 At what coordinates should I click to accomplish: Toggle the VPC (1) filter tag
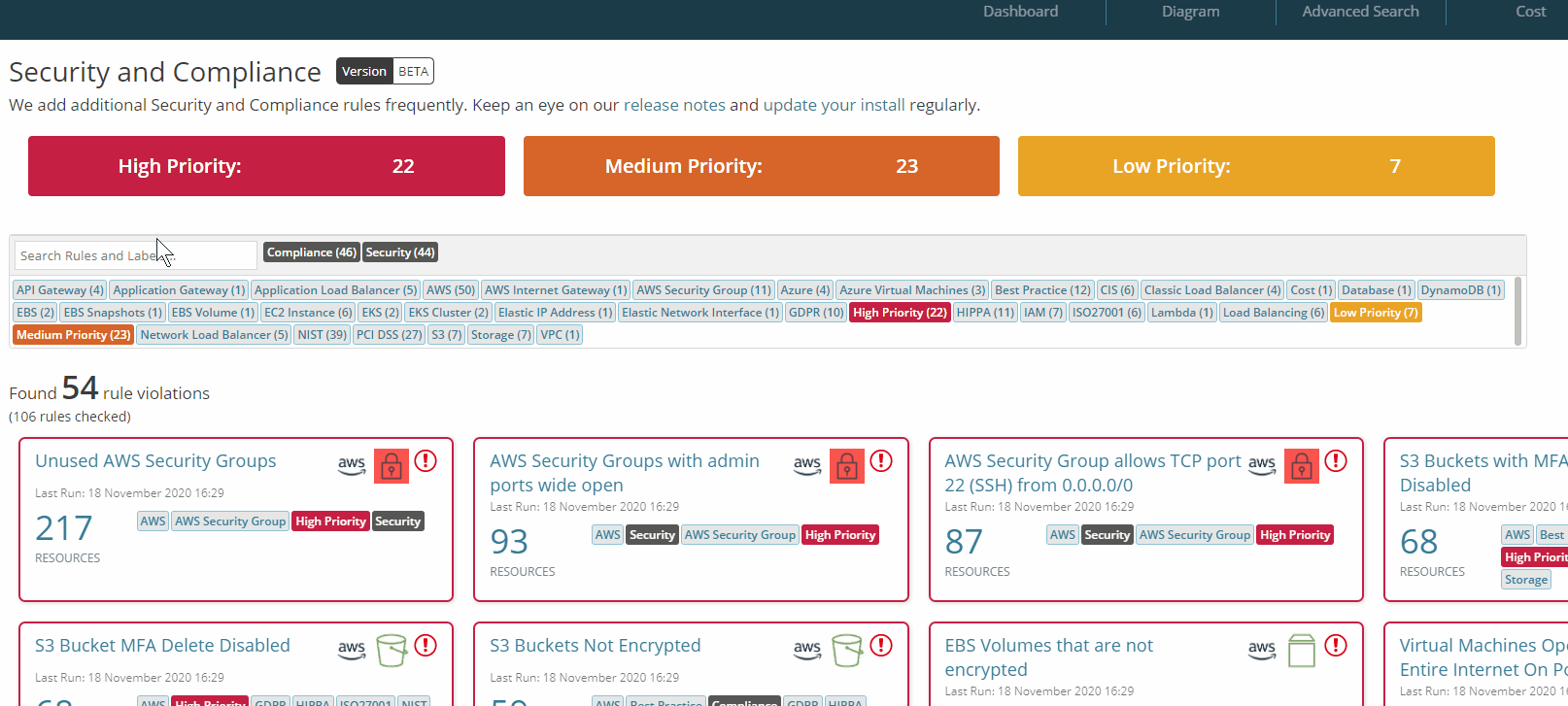pos(560,335)
